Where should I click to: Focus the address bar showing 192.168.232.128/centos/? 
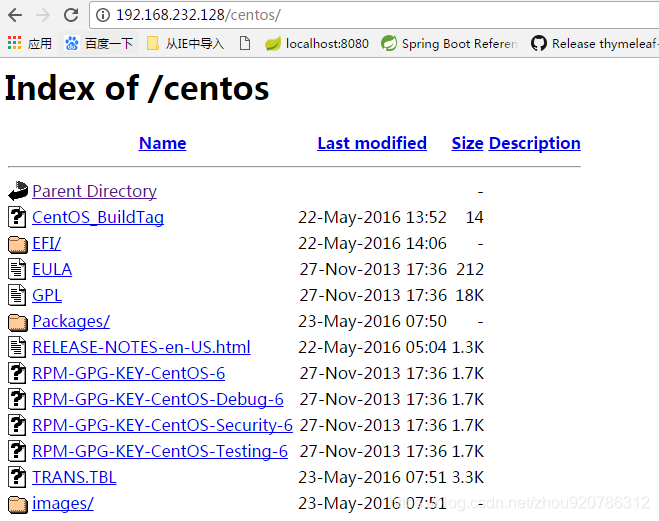(374, 15)
